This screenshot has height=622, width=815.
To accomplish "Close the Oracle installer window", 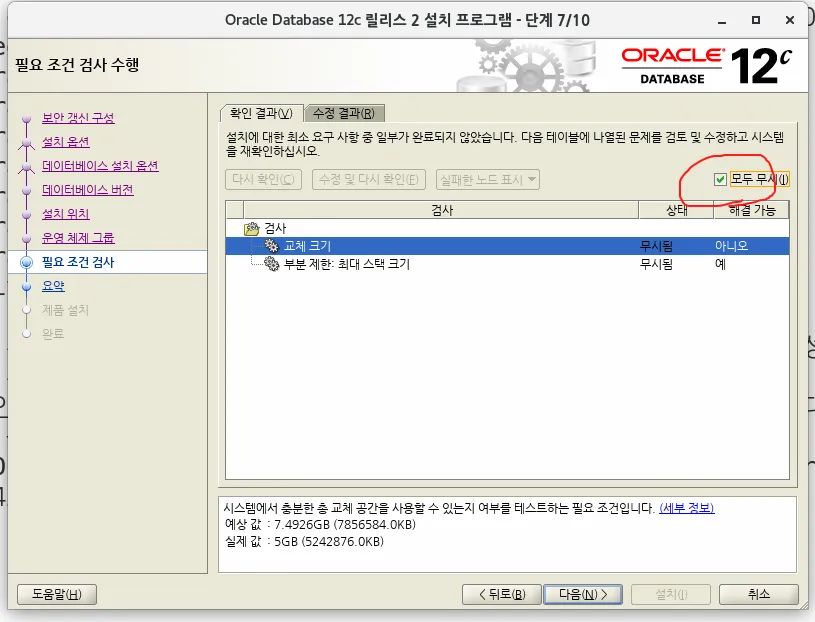I will point(790,20).
